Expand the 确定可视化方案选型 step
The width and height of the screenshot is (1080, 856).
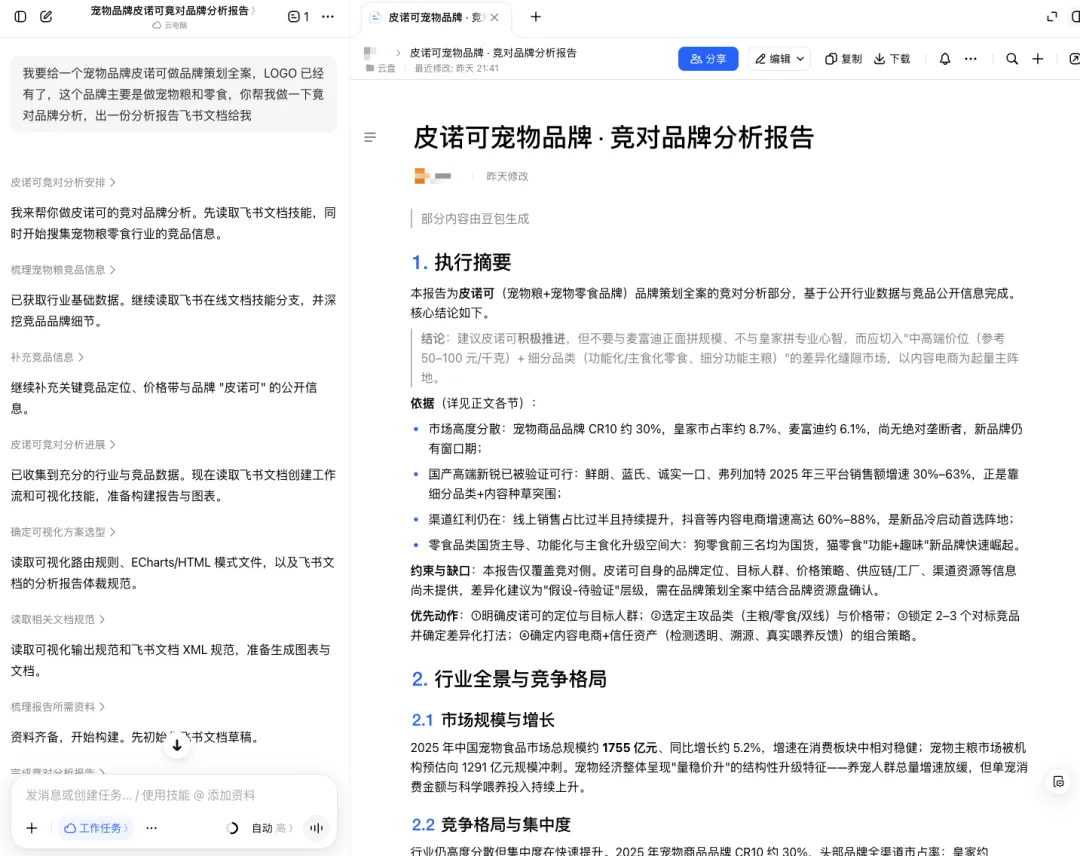click(63, 532)
